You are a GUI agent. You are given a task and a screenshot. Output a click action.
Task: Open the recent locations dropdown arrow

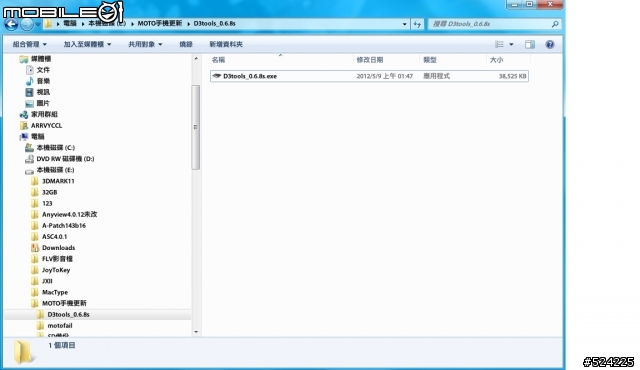(x=38, y=24)
